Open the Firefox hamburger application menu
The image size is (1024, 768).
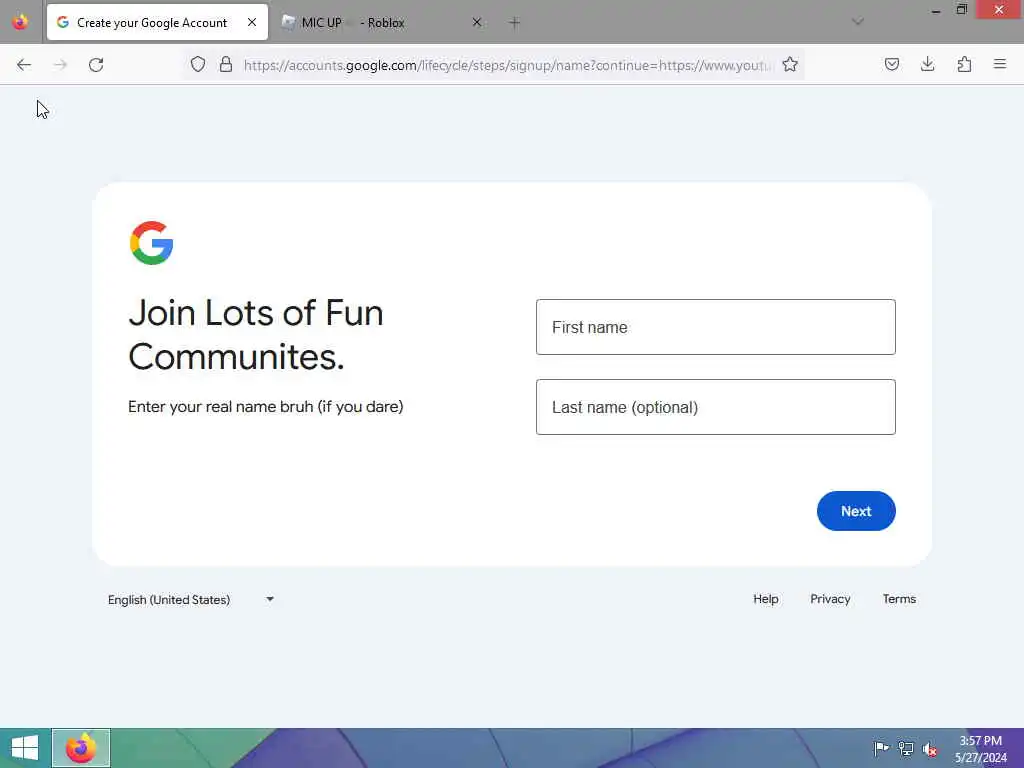[1000, 64]
